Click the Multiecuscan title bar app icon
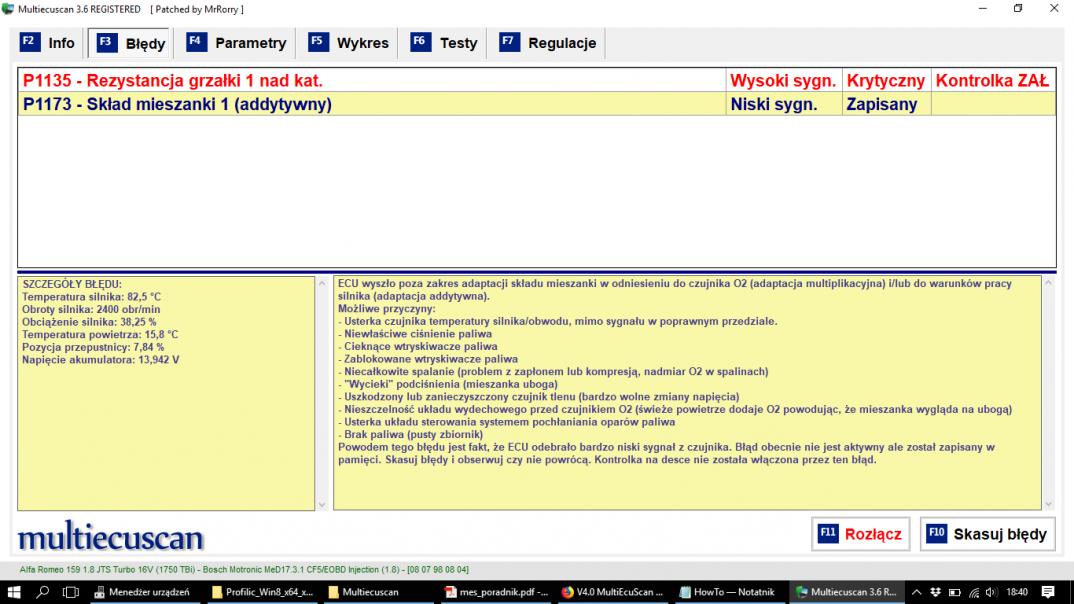The height and width of the screenshot is (604, 1074). [8, 9]
